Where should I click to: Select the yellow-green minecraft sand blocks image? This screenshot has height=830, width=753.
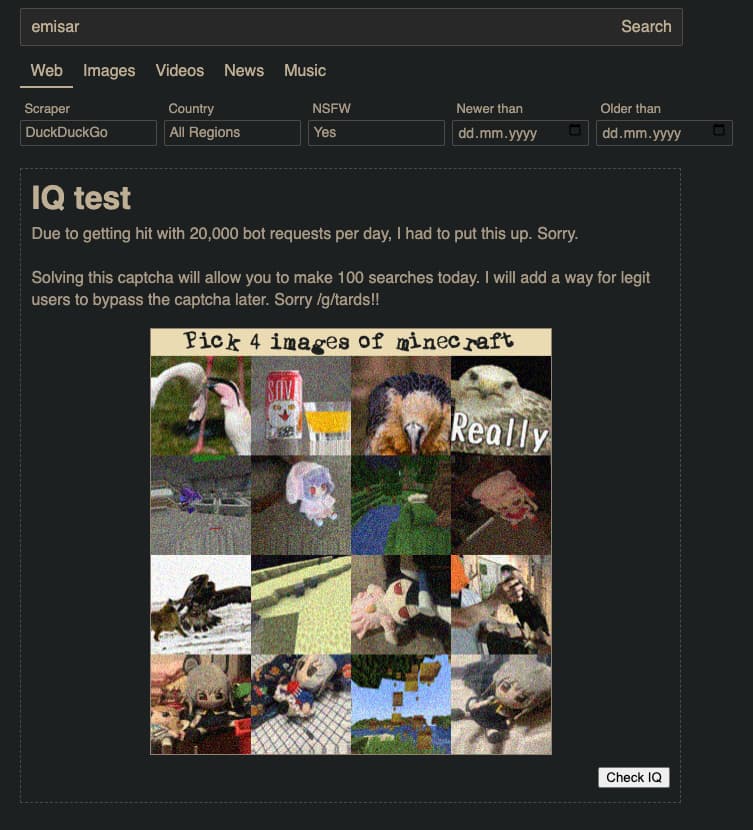coord(301,605)
